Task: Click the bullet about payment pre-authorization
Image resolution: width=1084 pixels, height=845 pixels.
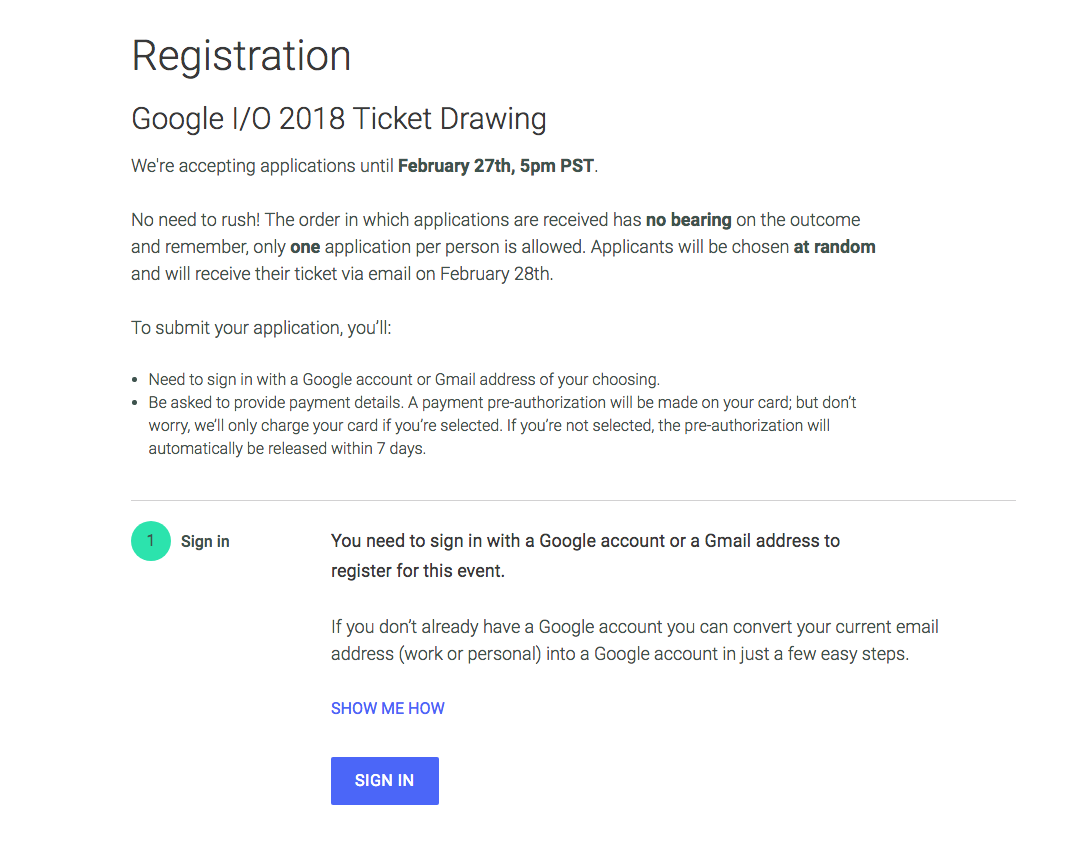Action: [490, 425]
